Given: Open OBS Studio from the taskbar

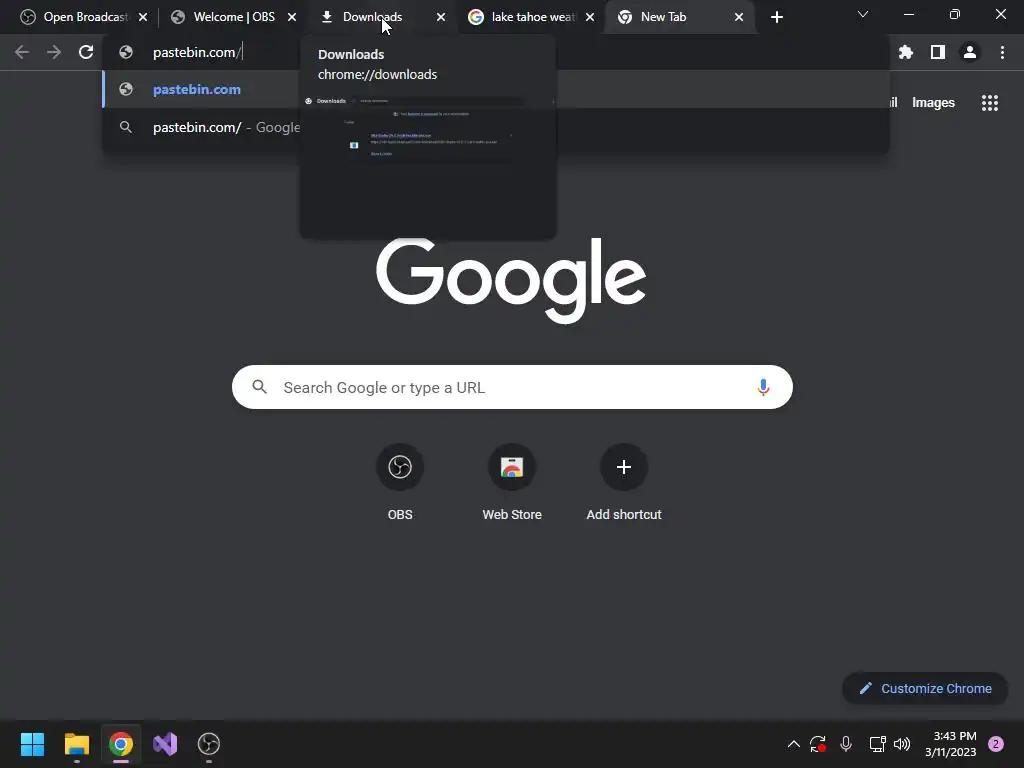Looking at the screenshot, I should coord(209,744).
